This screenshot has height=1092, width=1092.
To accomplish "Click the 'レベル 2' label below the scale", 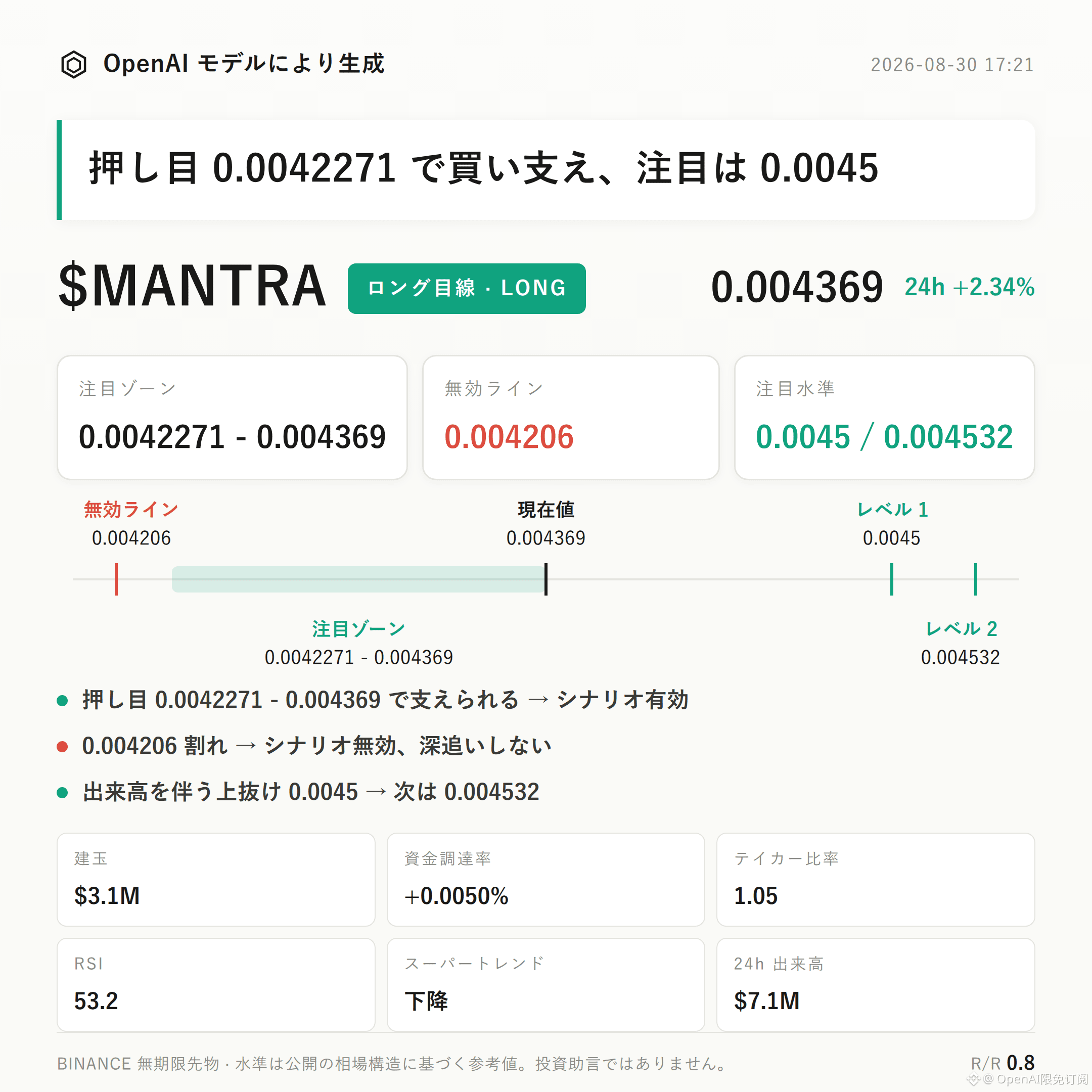I will (961, 628).
